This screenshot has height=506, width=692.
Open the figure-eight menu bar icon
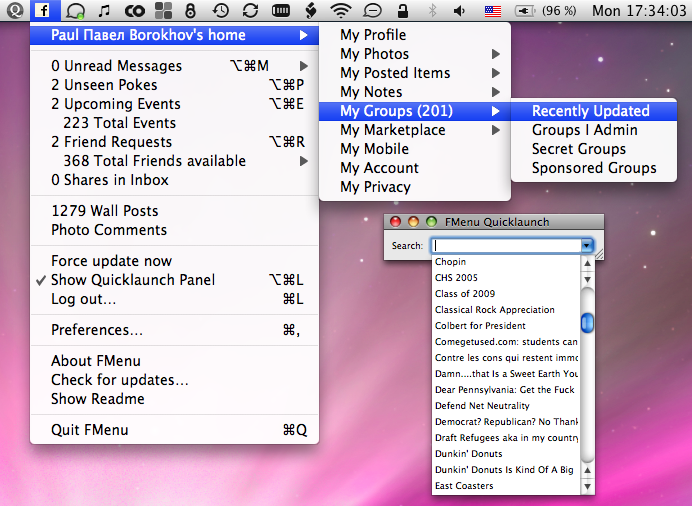[x=190, y=11]
